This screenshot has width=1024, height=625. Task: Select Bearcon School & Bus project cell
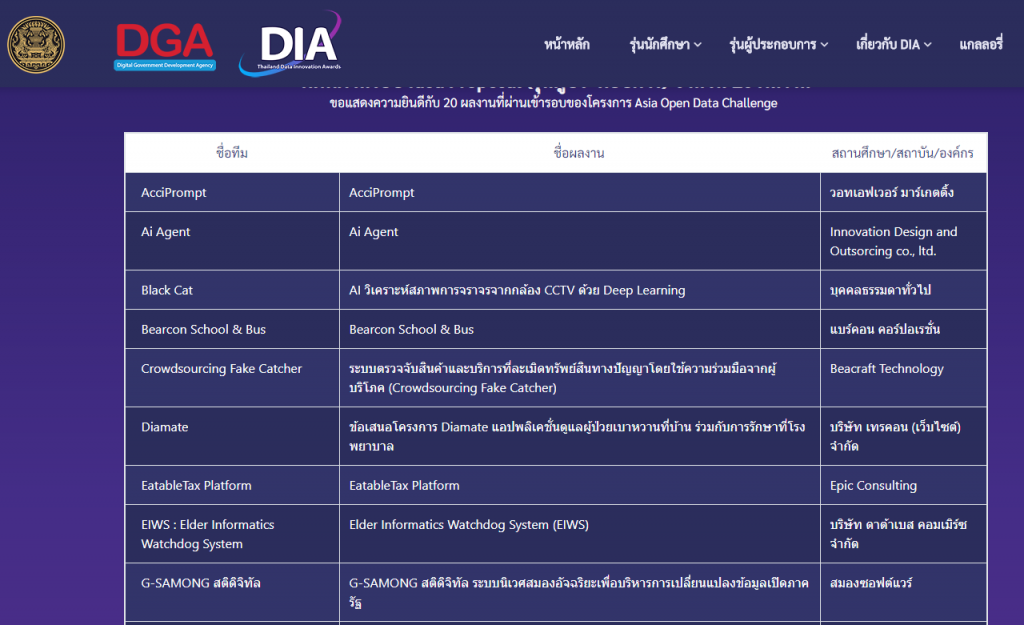coord(579,329)
